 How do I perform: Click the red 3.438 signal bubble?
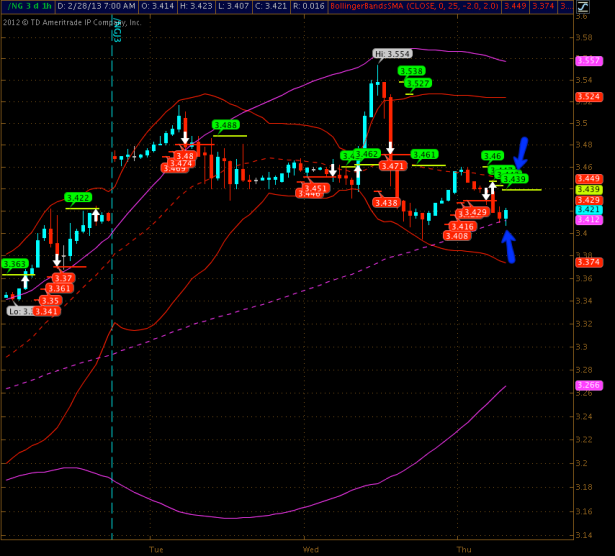click(385, 203)
